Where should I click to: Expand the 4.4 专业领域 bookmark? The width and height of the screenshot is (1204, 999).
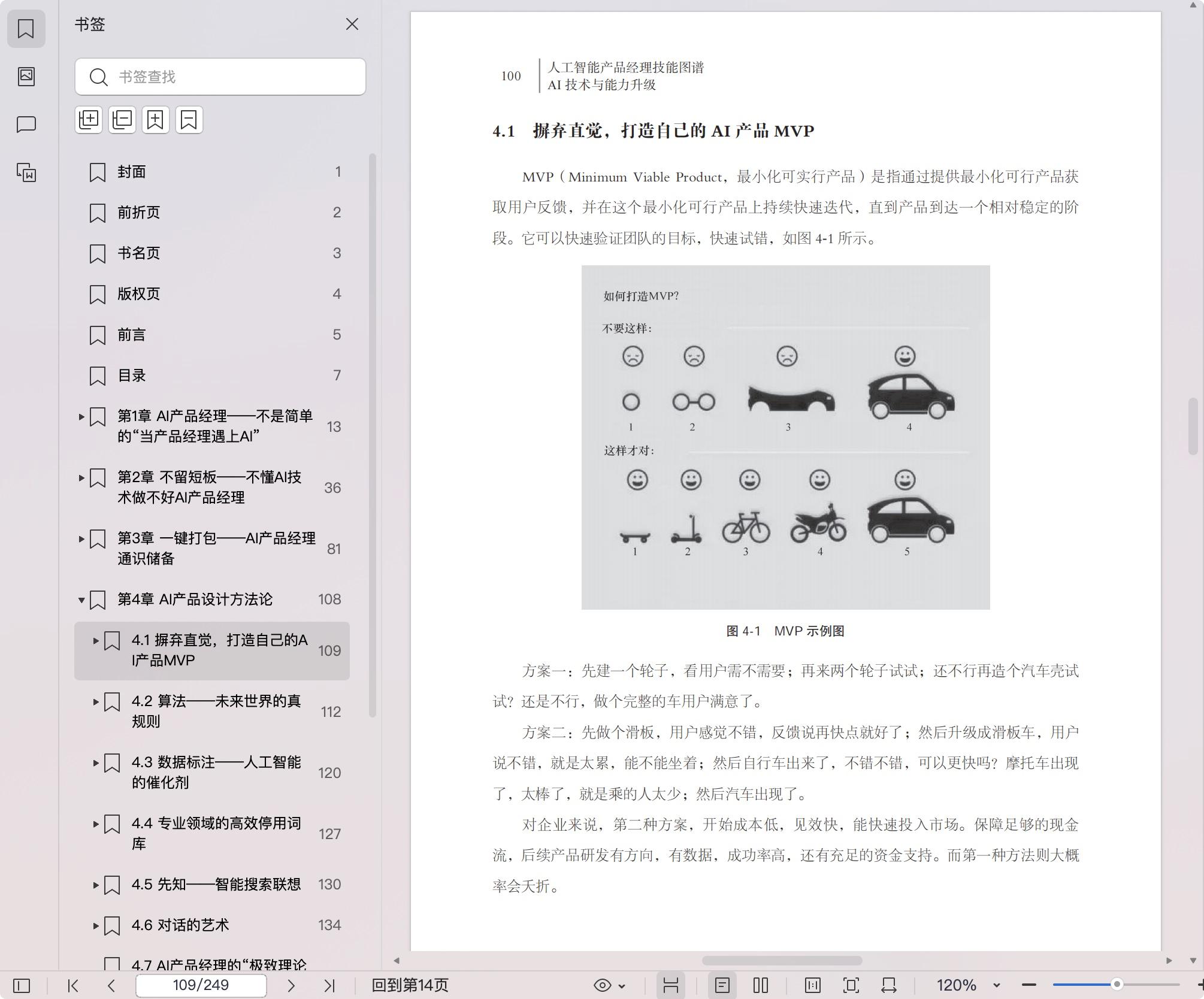[96, 824]
